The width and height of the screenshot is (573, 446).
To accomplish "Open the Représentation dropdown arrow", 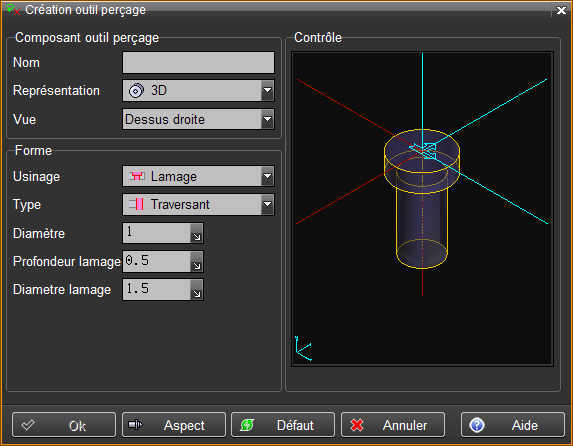I will [x=267, y=90].
